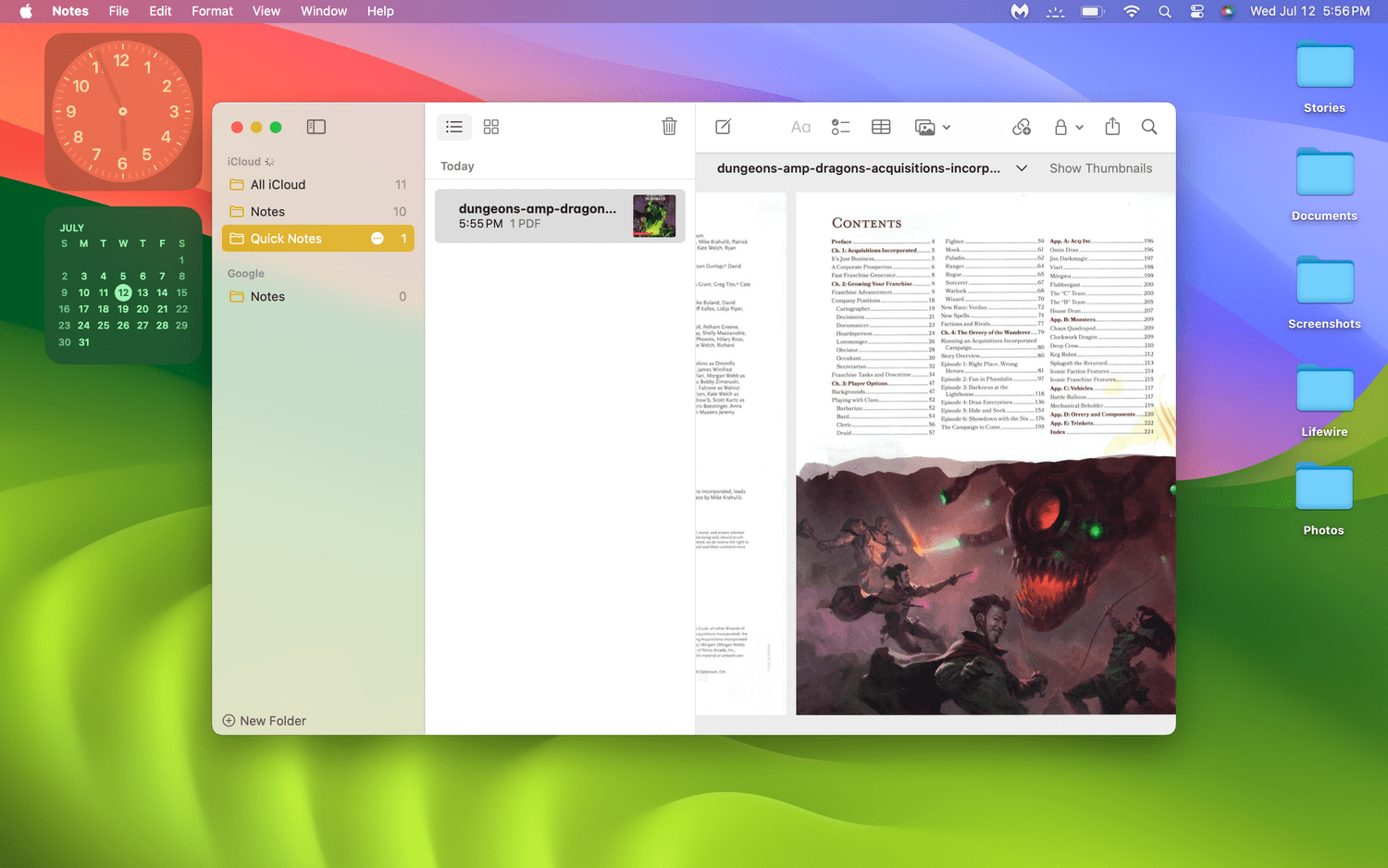The image size is (1388, 868).
Task: Open search in Notes
Action: (1148, 127)
